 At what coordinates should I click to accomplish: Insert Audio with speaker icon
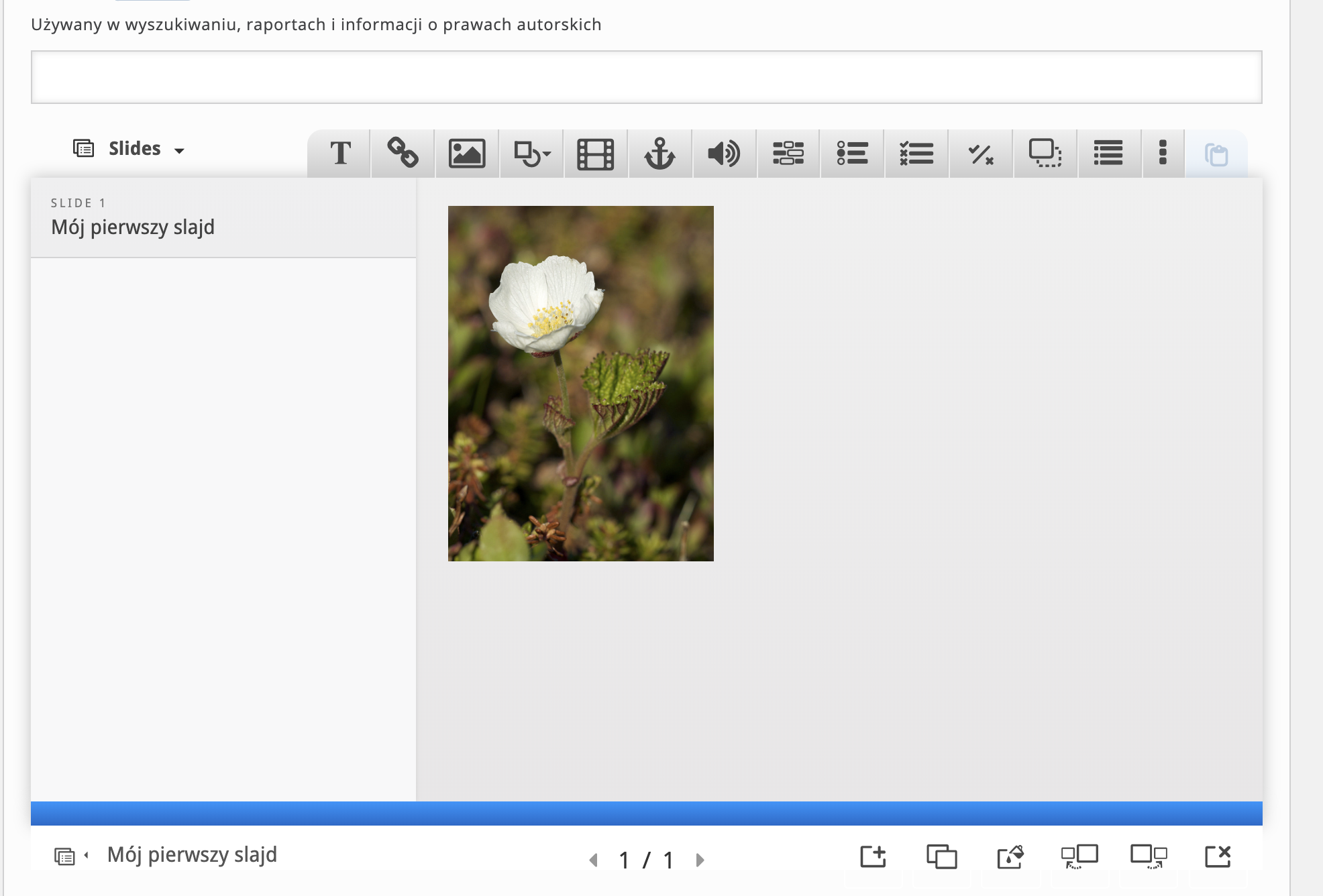724,154
